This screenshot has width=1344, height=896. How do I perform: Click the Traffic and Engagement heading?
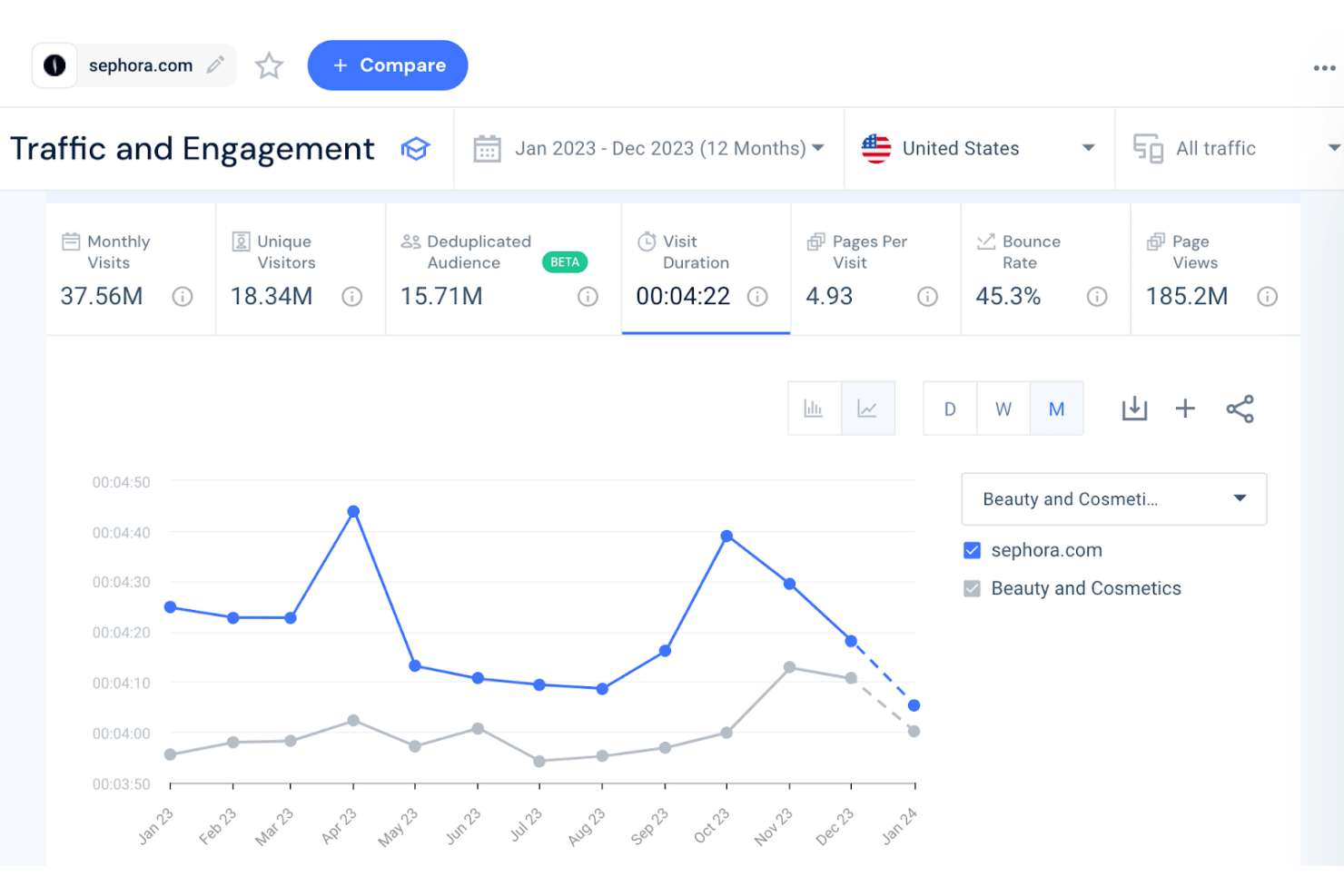pos(192,148)
